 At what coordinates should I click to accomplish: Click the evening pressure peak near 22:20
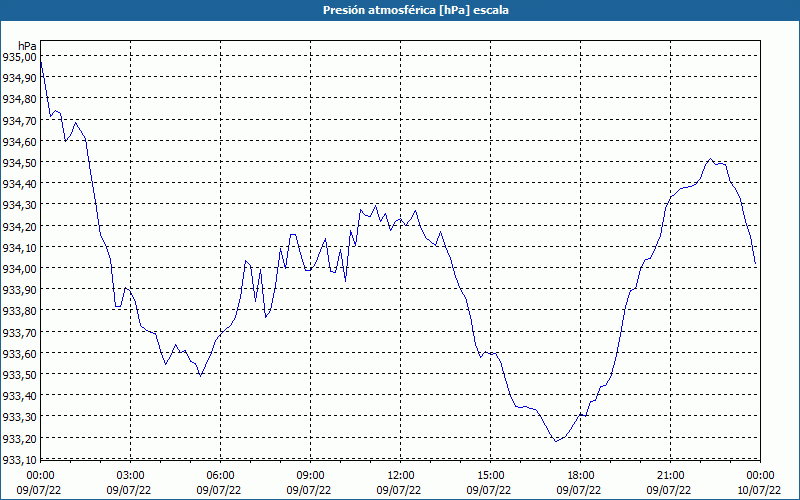click(710, 159)
